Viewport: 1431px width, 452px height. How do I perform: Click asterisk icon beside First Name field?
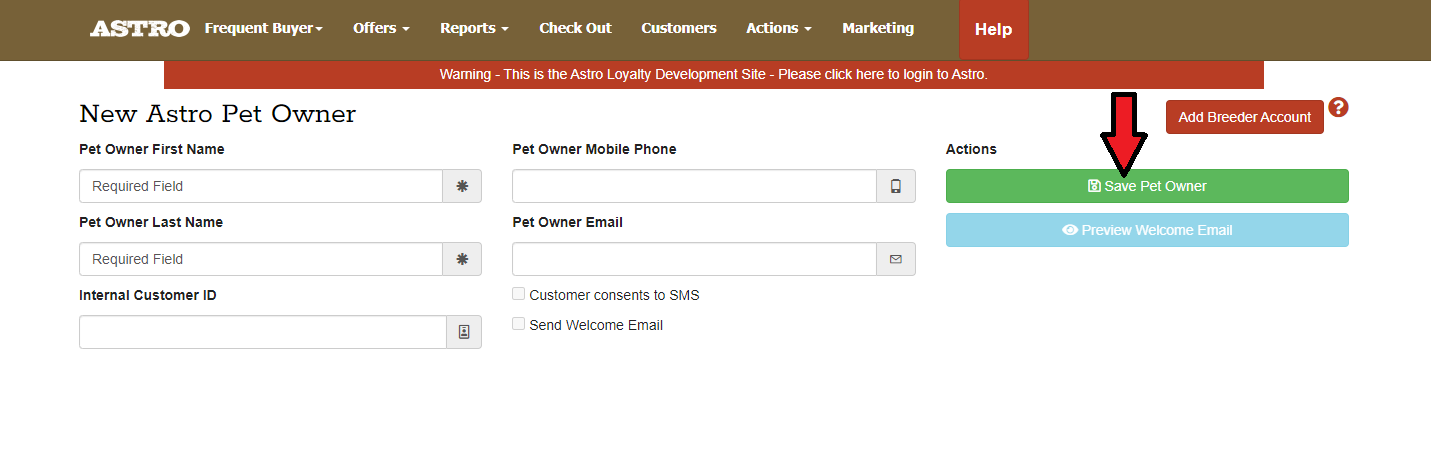point(462,186)
